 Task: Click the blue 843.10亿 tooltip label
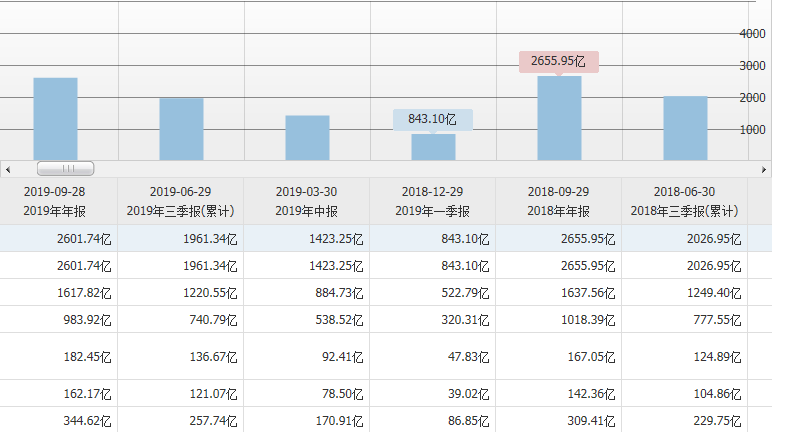(432, 119)
